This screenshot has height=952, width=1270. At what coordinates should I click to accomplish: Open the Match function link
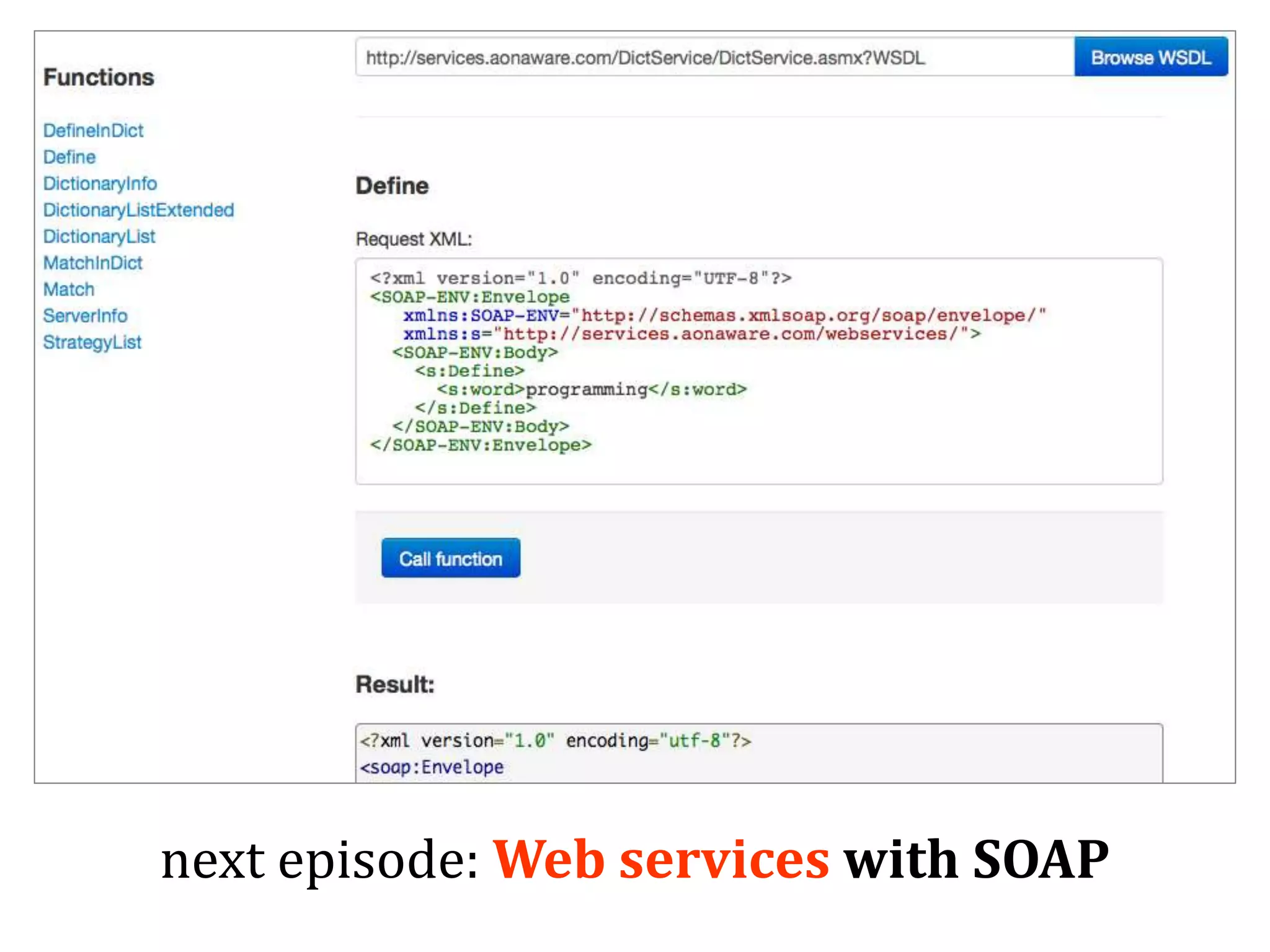tap(69, 290)
